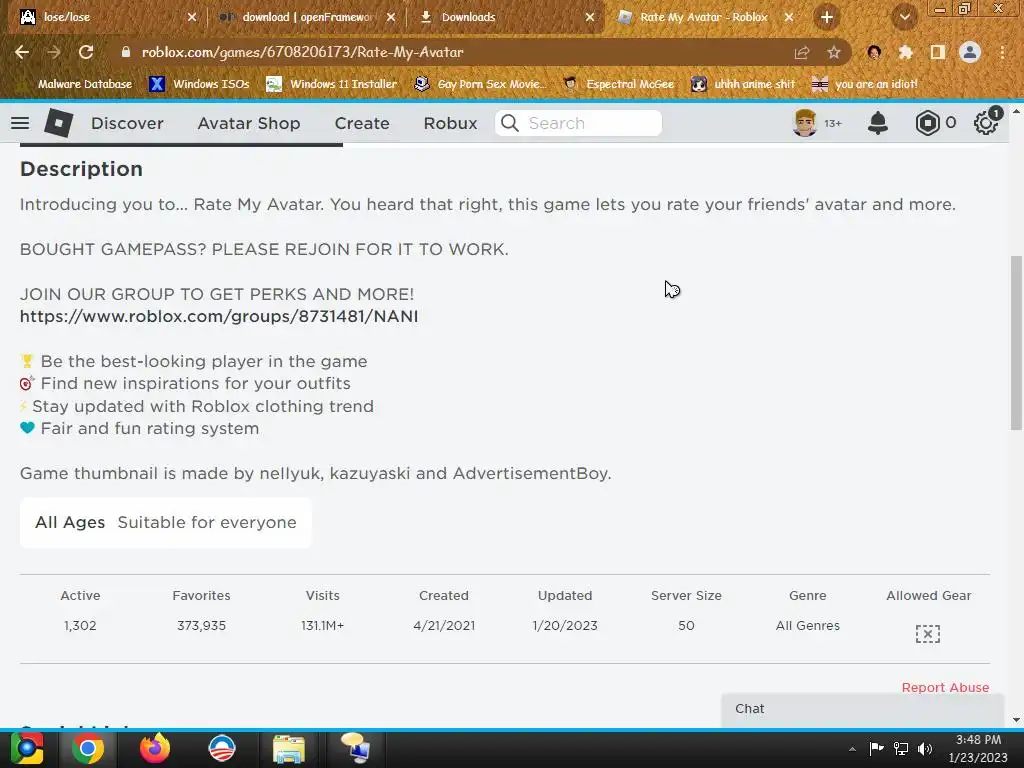The width and height of the screenshot is (1024, 768).
Task: Open the Action Center flag icon
Action: tap(876, 748)
